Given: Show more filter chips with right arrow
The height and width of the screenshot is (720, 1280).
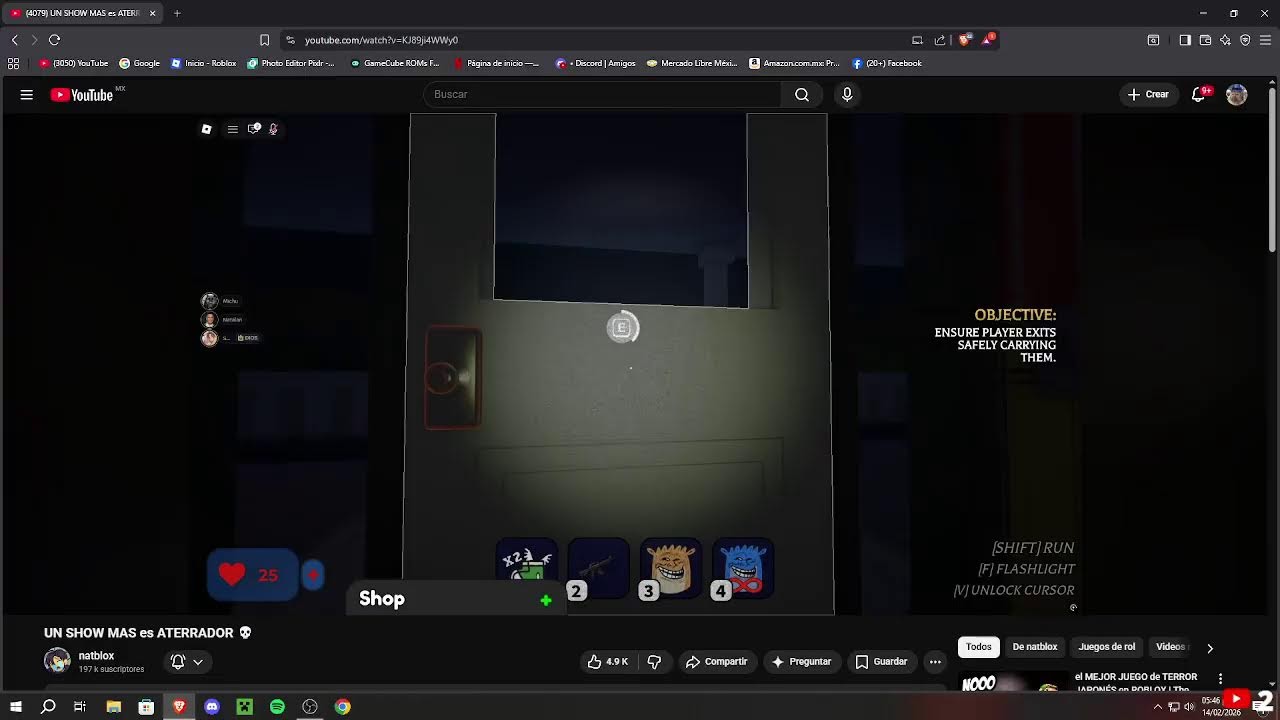Looking at the screenshot, I should [x=1210, y=648].
